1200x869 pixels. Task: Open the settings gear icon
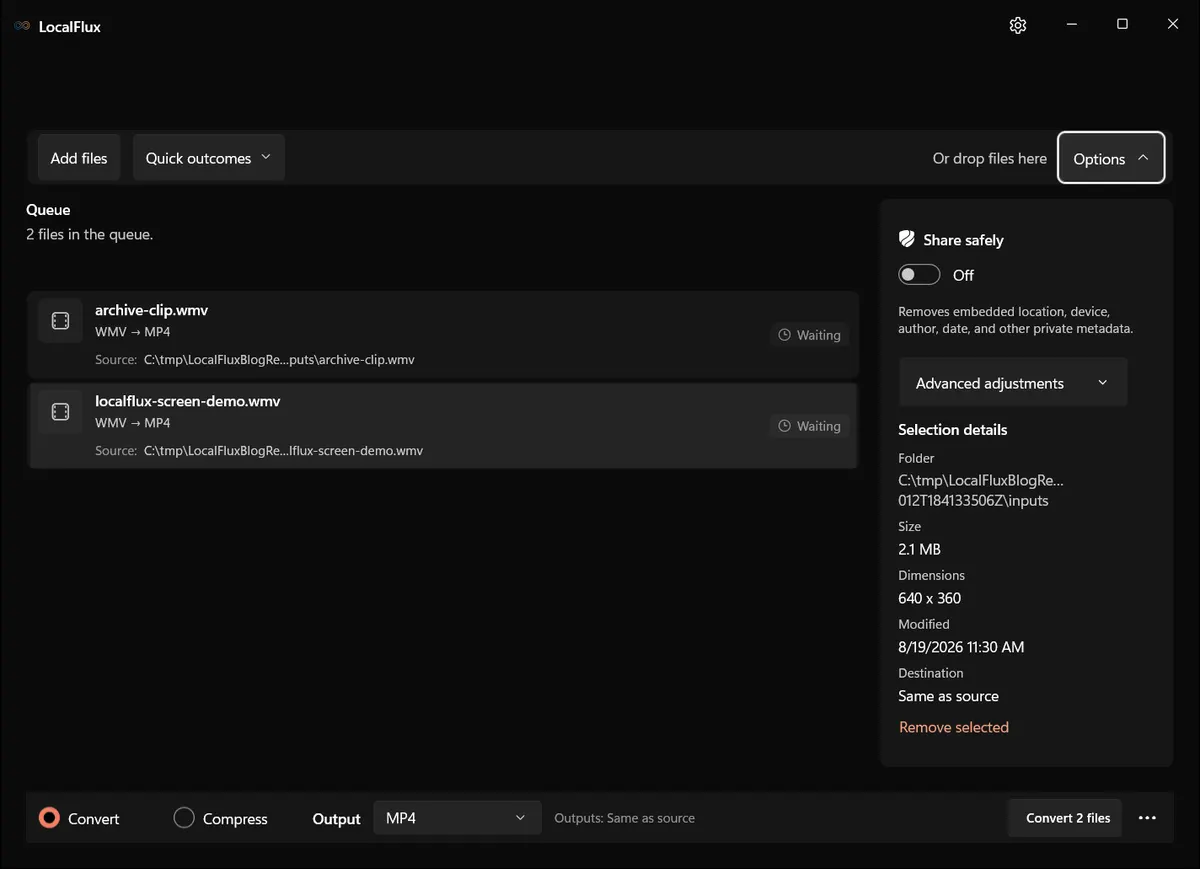click(x=1018, y=25)
